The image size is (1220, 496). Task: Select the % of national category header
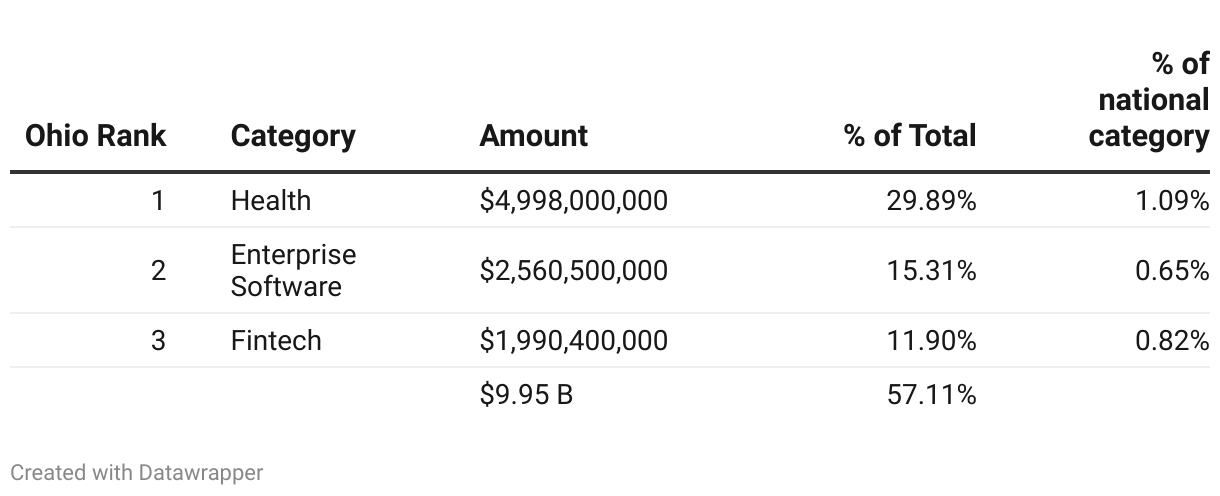coord(1149,100)
